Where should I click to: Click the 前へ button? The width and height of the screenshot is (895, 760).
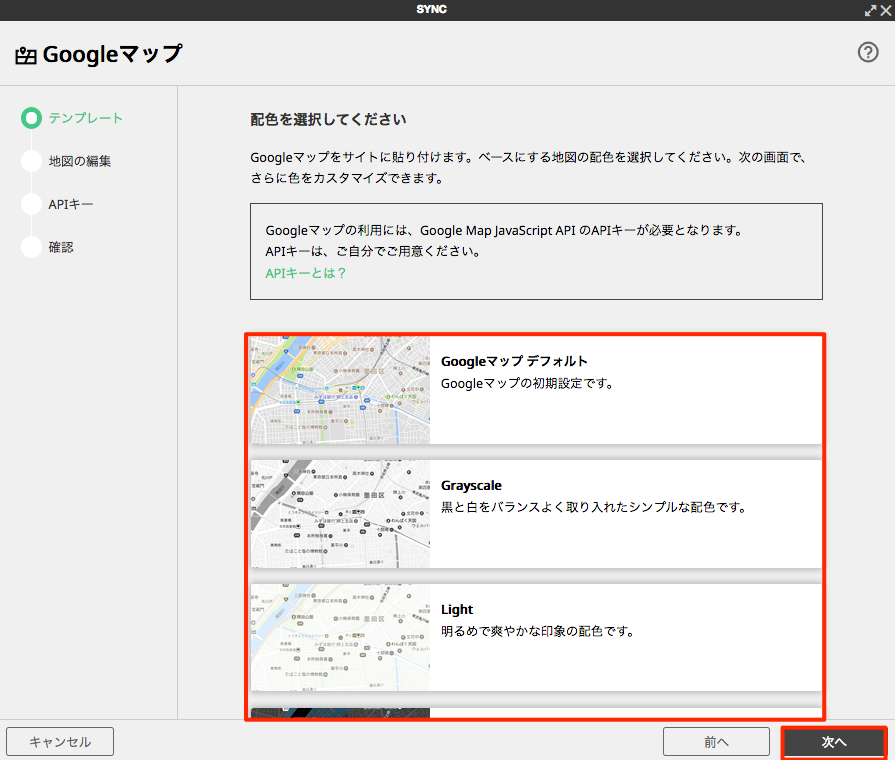point(716,742)
